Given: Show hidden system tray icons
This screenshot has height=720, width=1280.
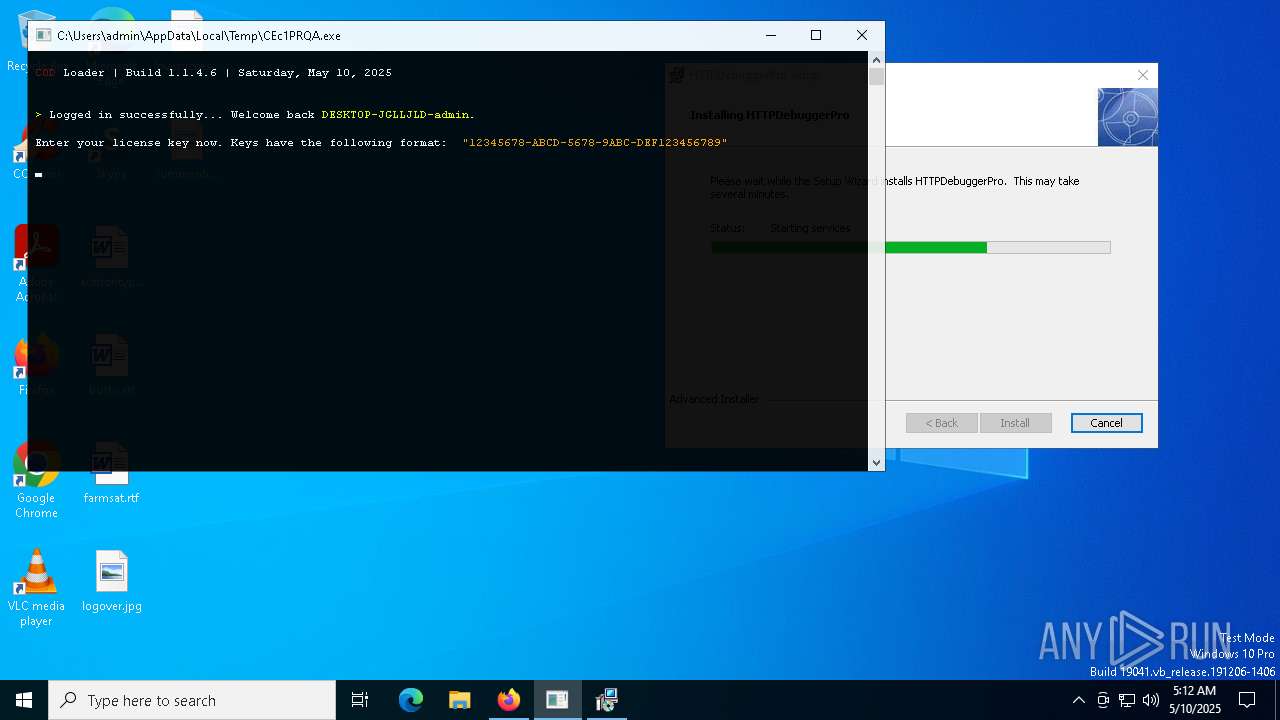Looking at the screenshot, I should point(1078,700).
